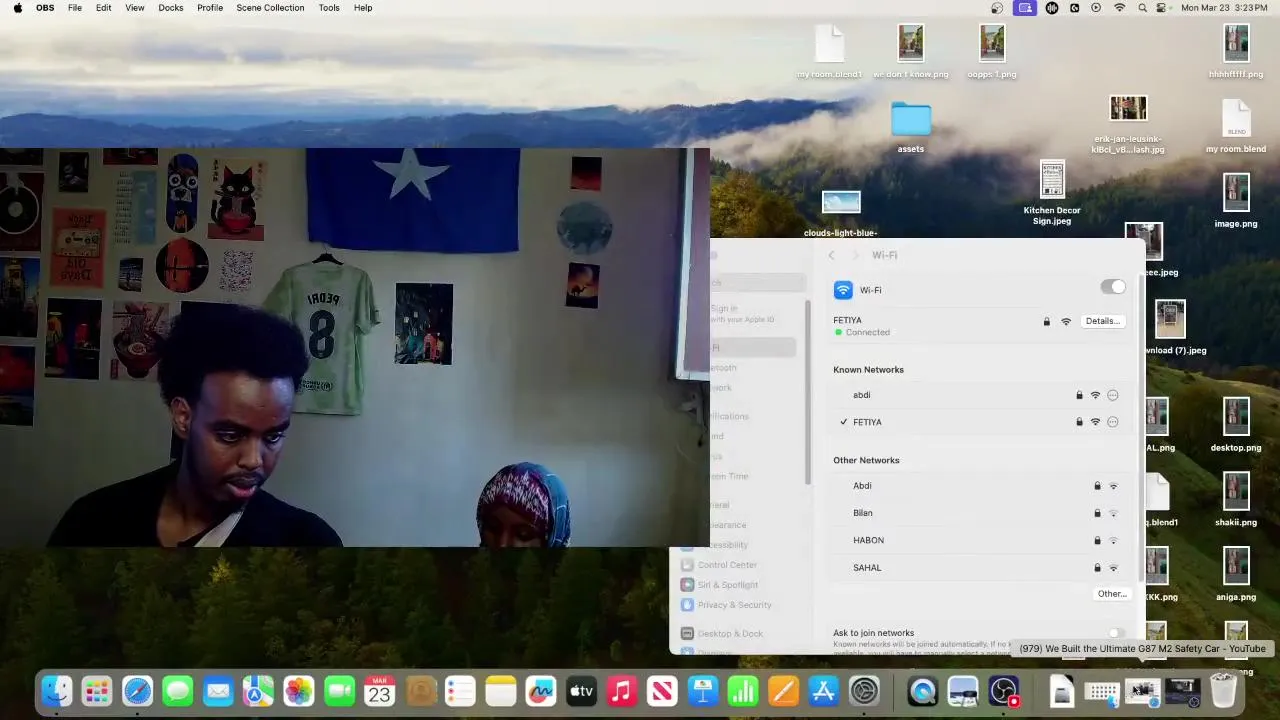Image resolution: width=1280 pixels, height=720 pixels.
Task: Click the purple screen sharing menu bar icon
Action: (1025, 7)
